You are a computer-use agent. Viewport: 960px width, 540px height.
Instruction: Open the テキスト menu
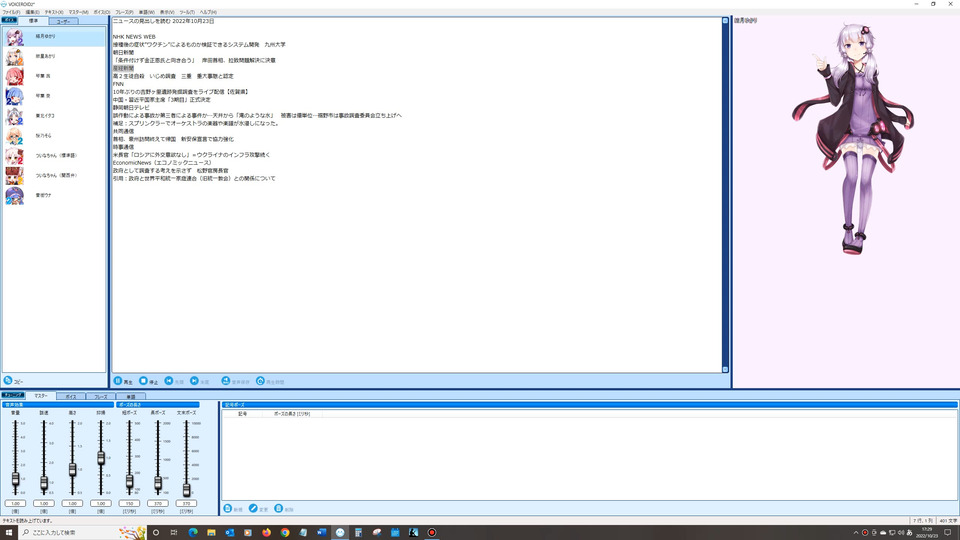tap(54, 12)
